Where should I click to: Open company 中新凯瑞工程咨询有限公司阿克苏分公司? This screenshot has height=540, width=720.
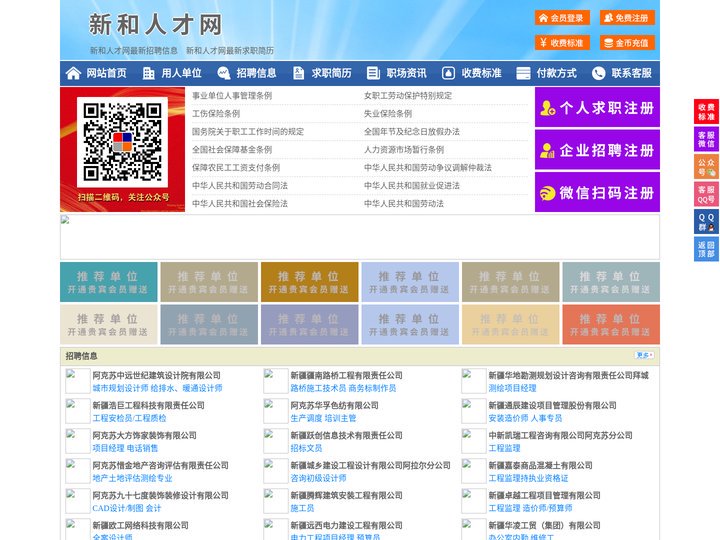tap(560, 435)
